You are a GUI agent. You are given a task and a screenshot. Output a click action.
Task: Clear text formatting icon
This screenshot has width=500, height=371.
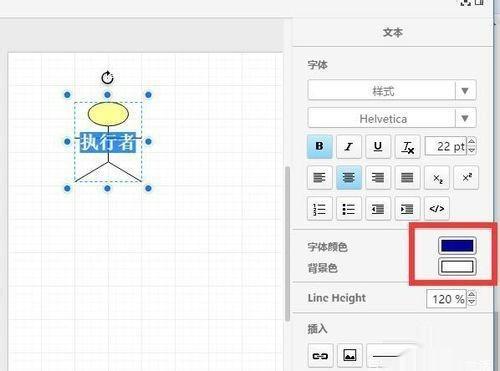tap(407, 146)
